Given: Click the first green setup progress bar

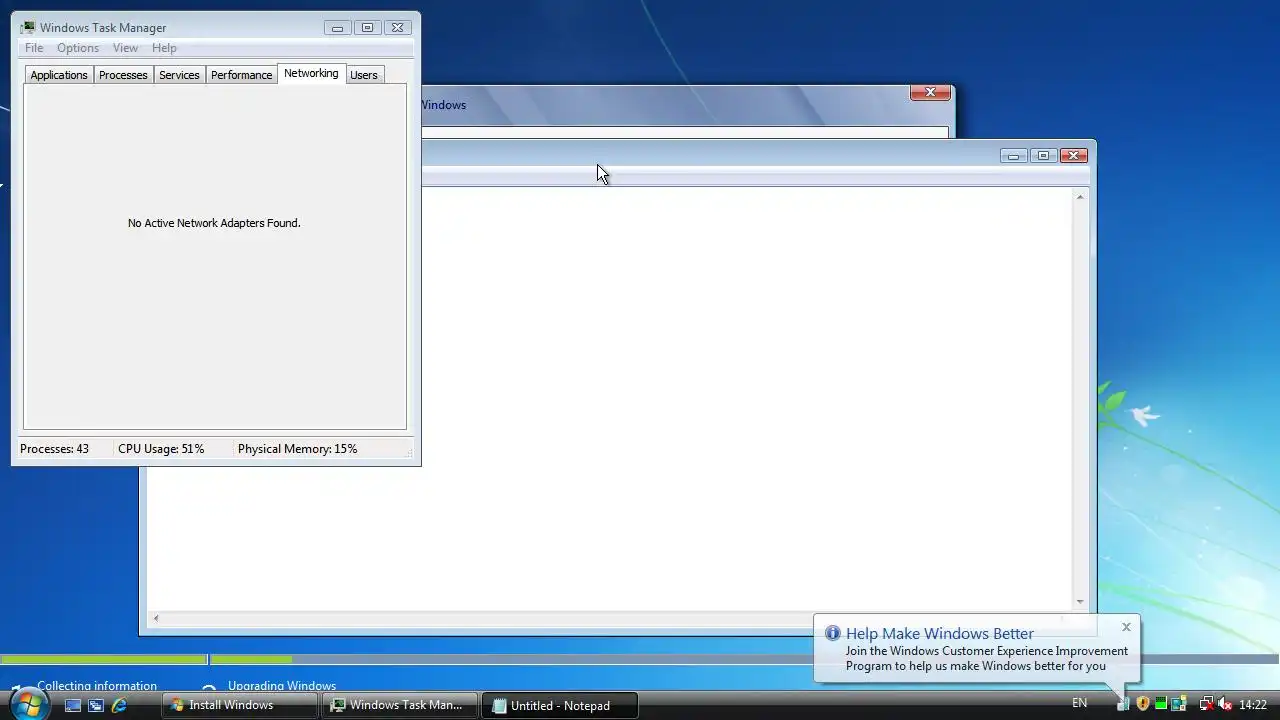Looking at the screenshot, I should (103, 659).
